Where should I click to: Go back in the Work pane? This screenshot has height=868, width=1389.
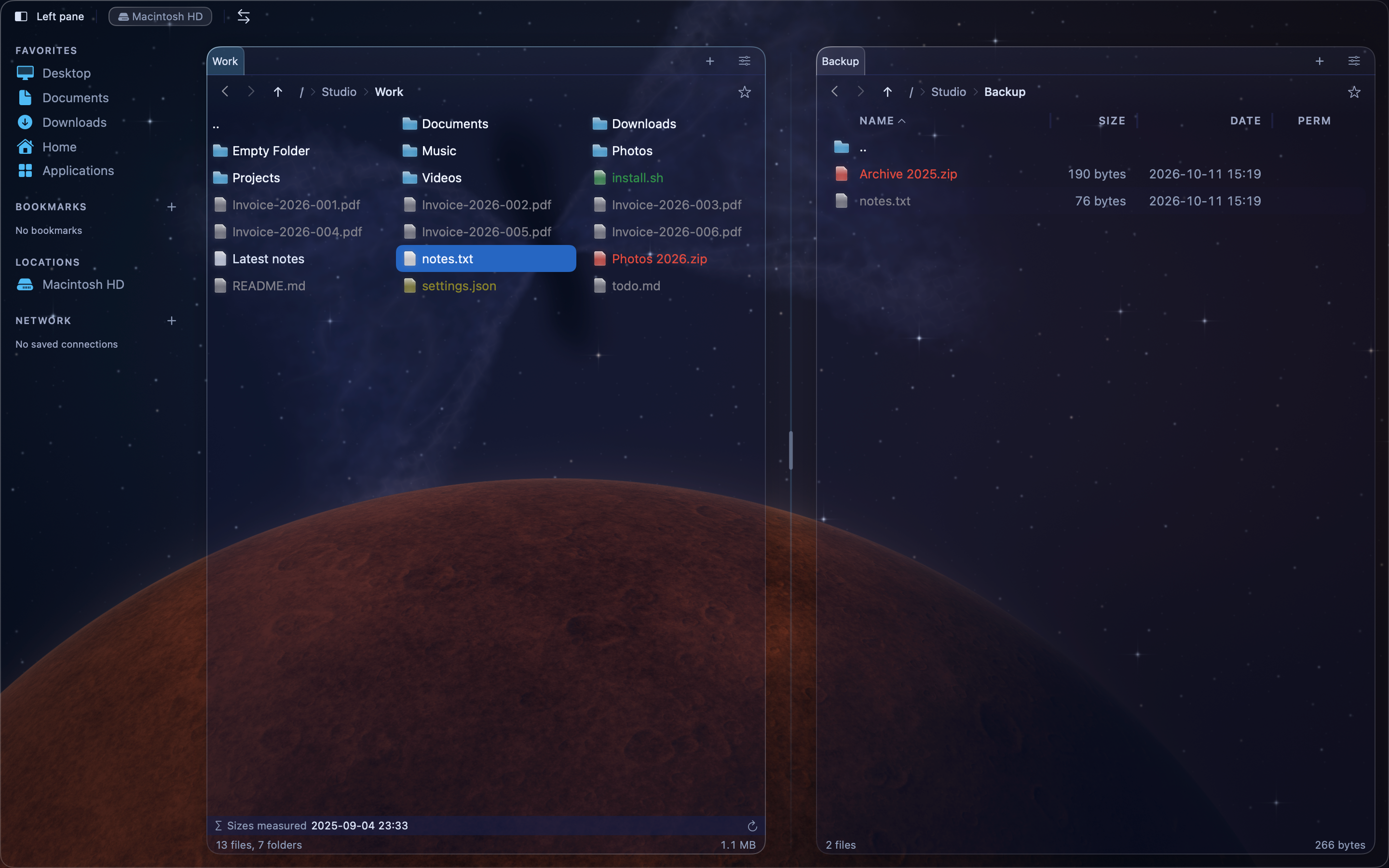225,92
